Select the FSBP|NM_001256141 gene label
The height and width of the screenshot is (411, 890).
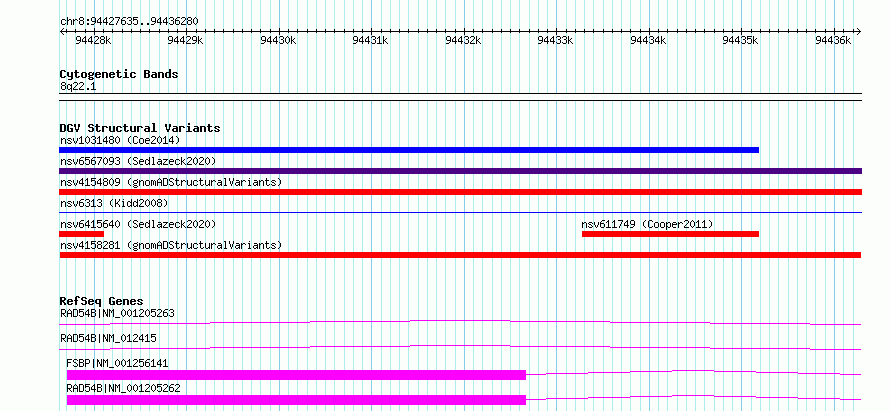(117, 363)
